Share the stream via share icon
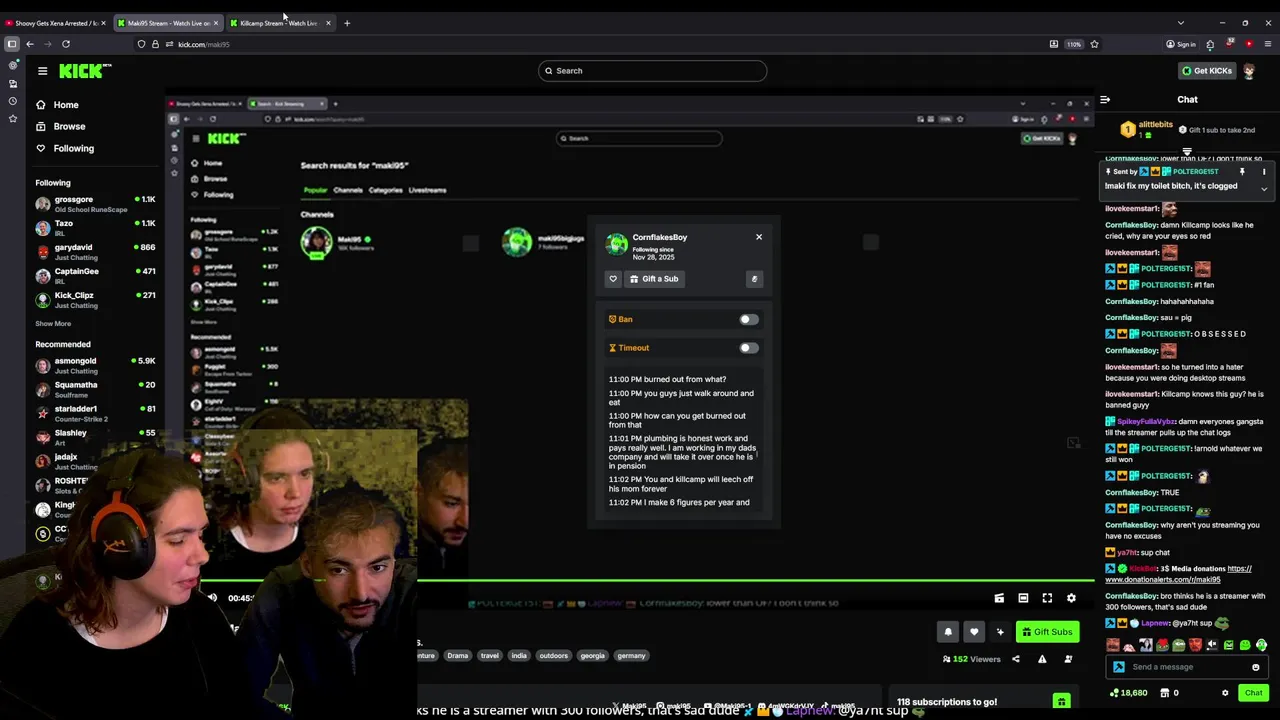 tap(1016, 659)
